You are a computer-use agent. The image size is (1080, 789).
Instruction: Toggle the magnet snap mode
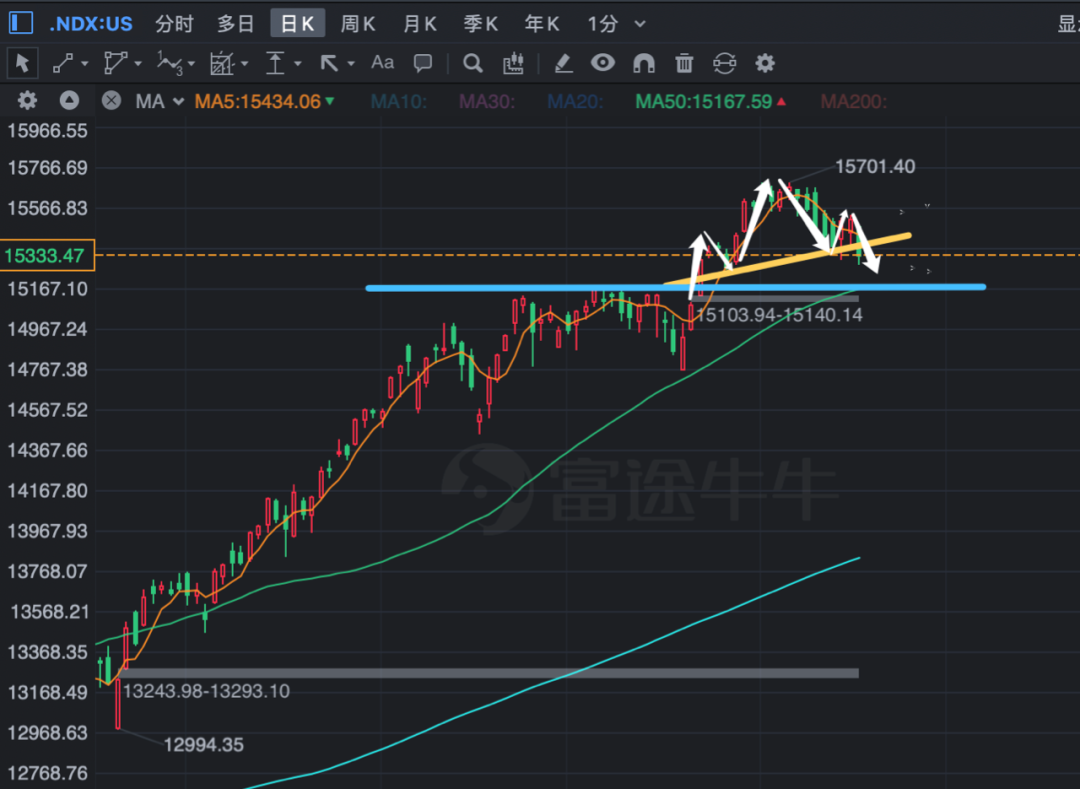click(x=644, y=63)
